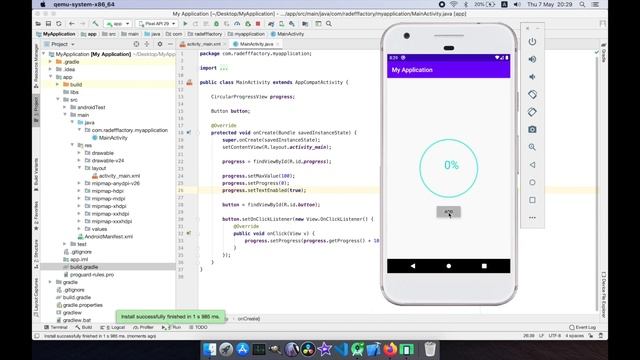The width and height of the screenshot is (640, 360).
Task: Open Project panel settings gear icon
Action: 160,44
